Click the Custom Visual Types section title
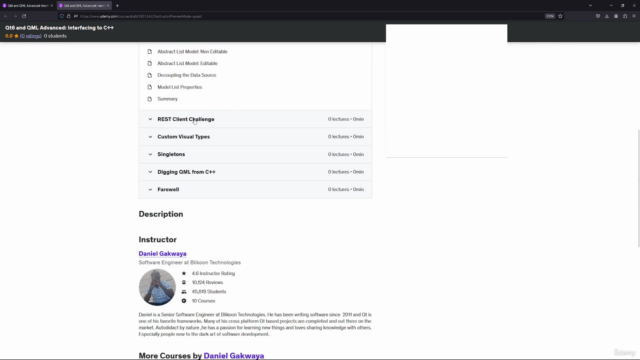The width and height of the screenshot is (640, 360). click(x=184, y=137)
